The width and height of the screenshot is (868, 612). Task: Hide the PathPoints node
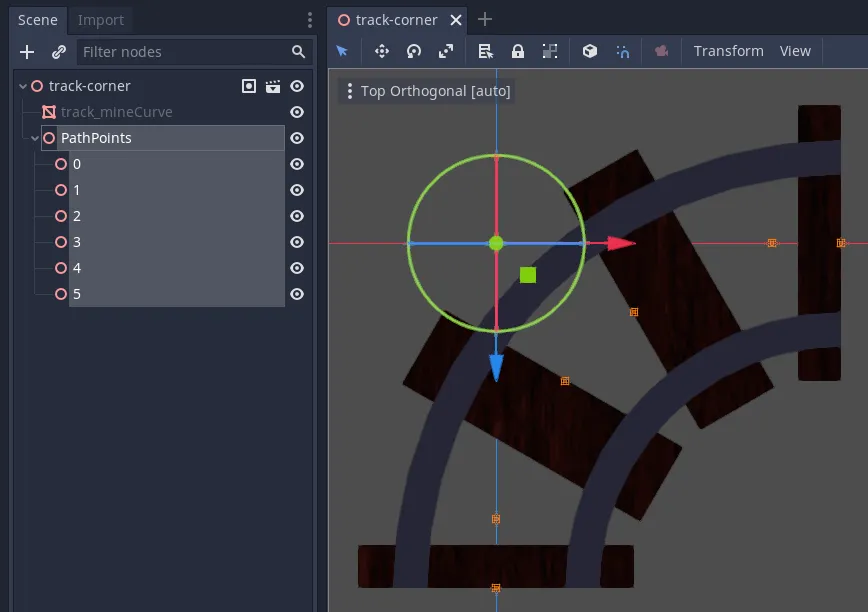tap(296, 138)
